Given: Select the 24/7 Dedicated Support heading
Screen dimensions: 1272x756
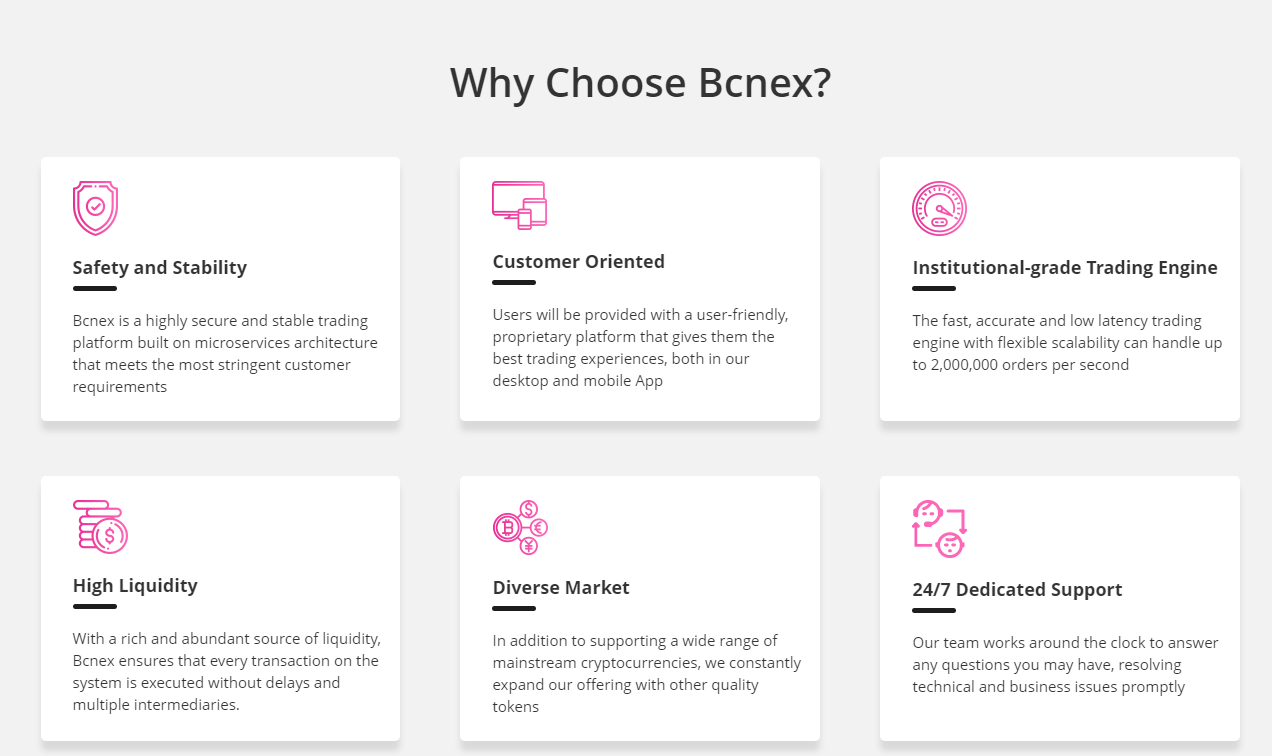Looking at the screenshot, I should point(1017,590).
